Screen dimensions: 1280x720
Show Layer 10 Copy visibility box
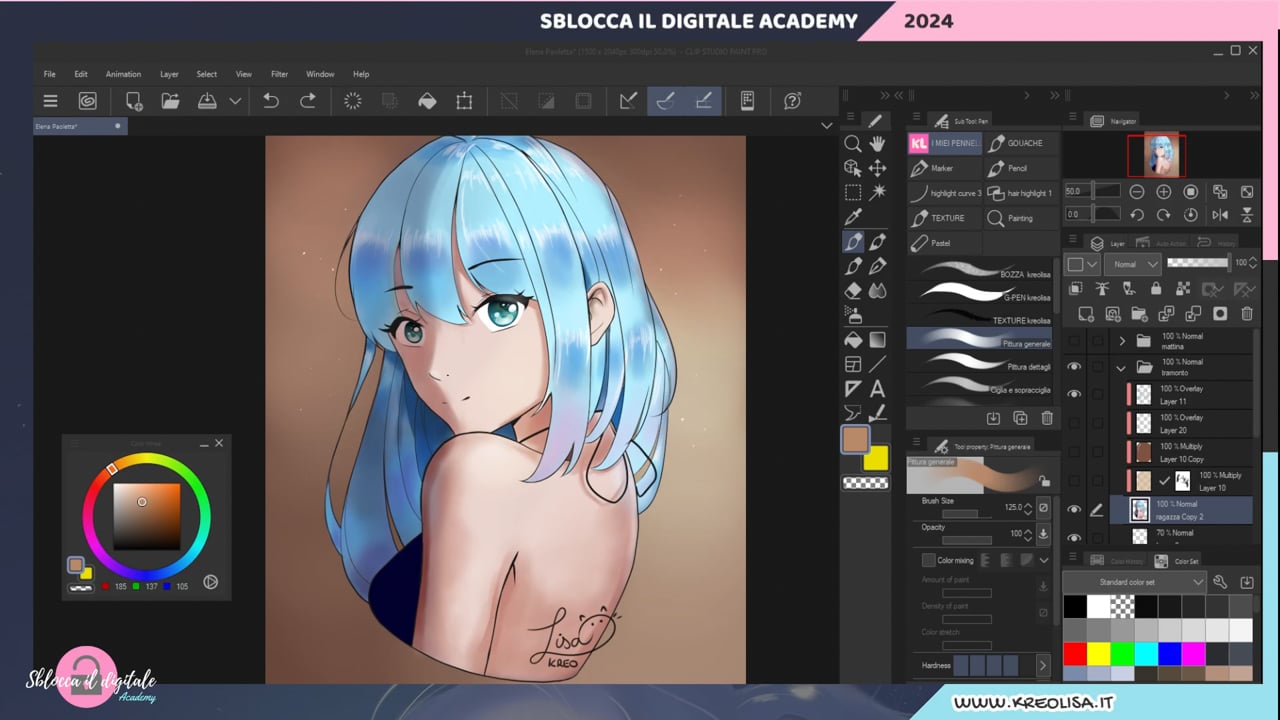pyautogui.click(x=1074, y=452)
